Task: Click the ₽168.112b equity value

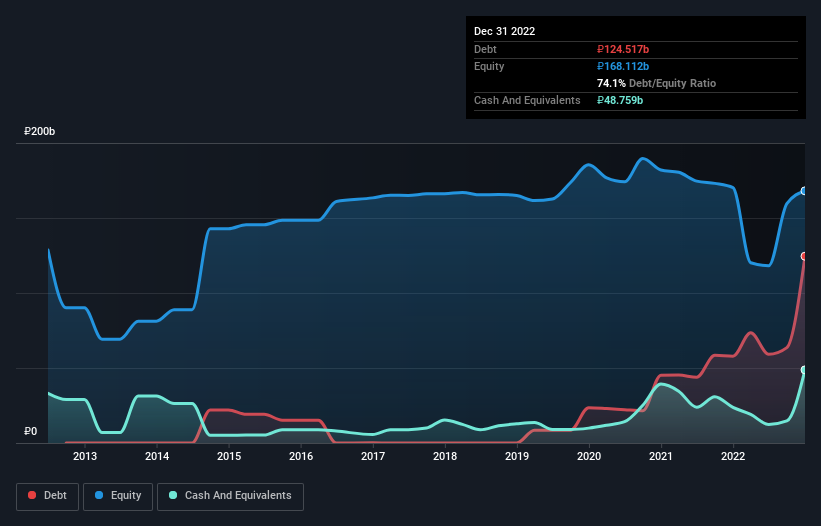Action: [x=623, y=66]
